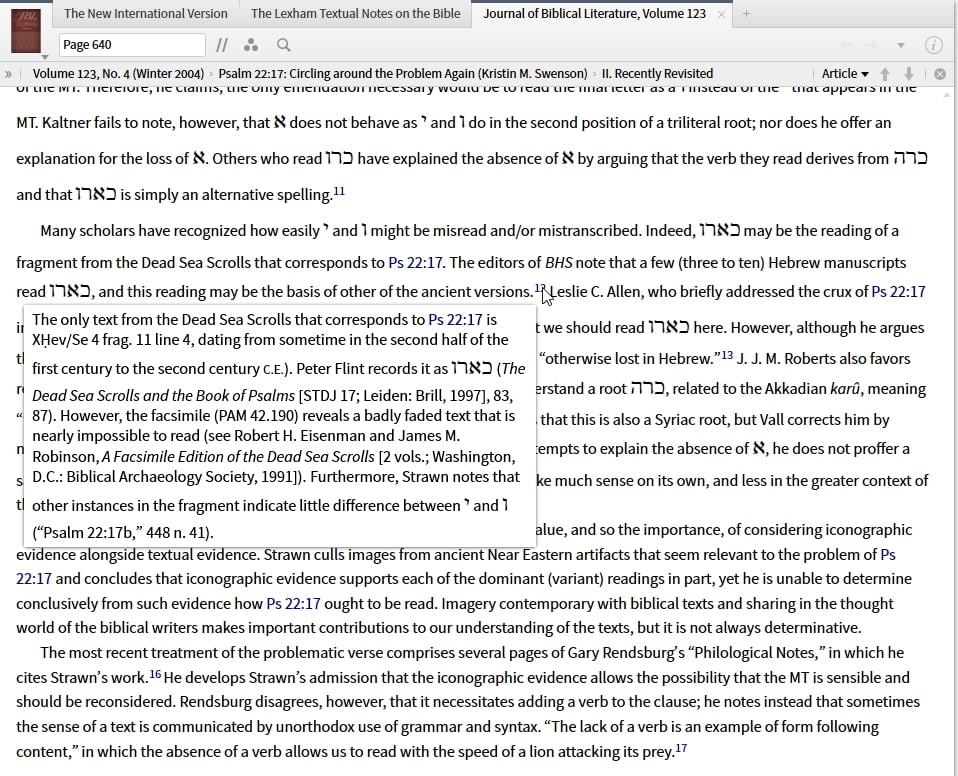The image size is (958, 776).
Task: Open Ps 22:17 link after addressed the crux of
Action: 898,291
